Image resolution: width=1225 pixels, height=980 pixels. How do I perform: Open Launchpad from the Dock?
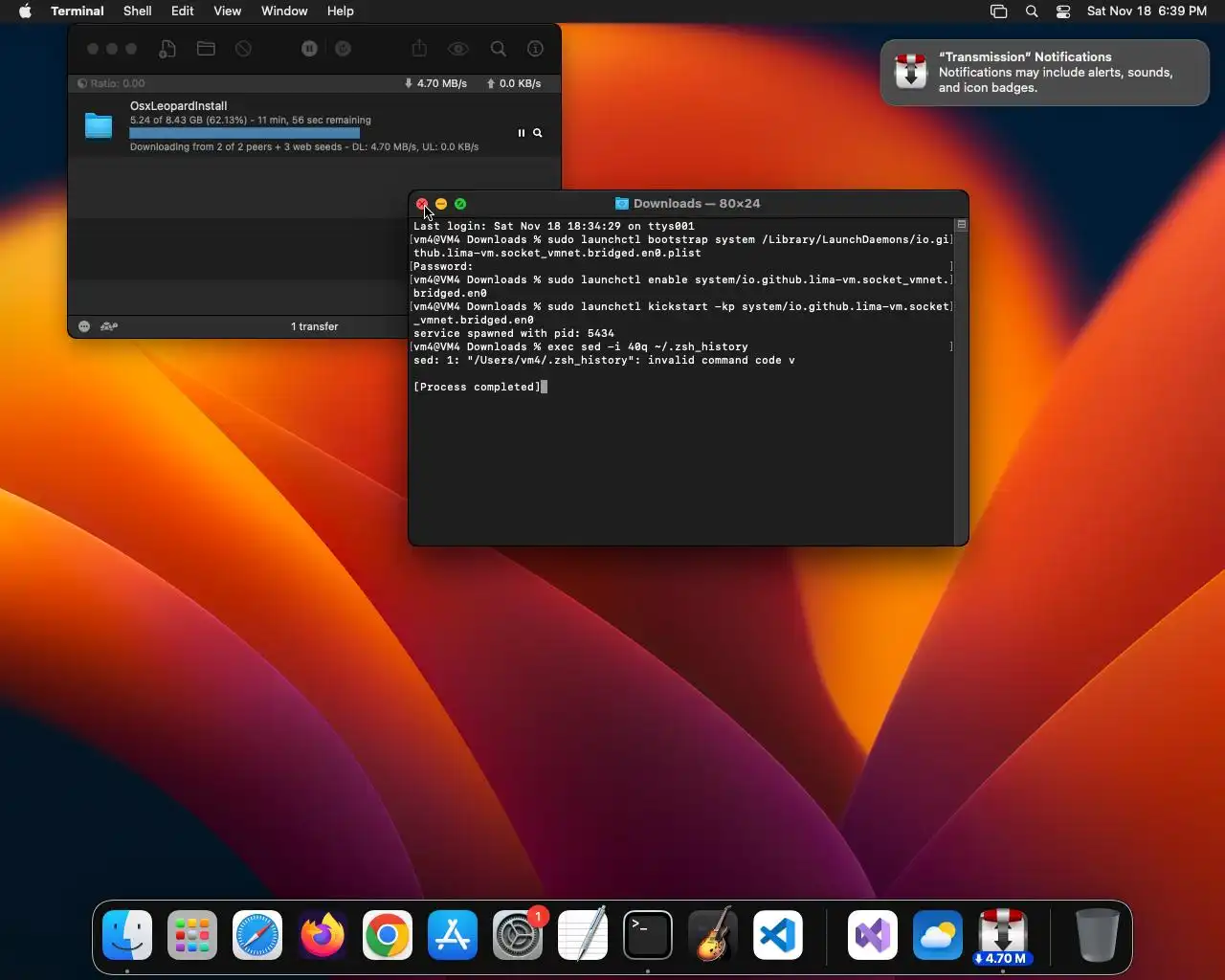coord(192,935)
